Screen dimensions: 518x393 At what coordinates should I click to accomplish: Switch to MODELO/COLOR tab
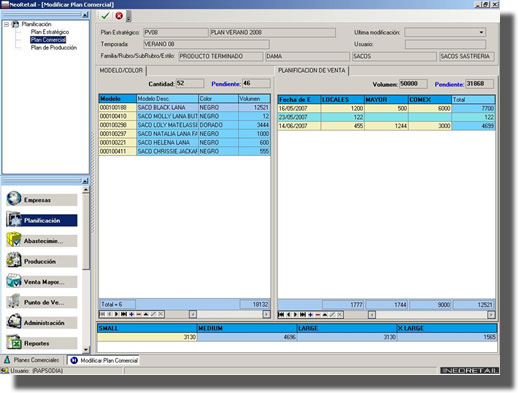[121, 70]
